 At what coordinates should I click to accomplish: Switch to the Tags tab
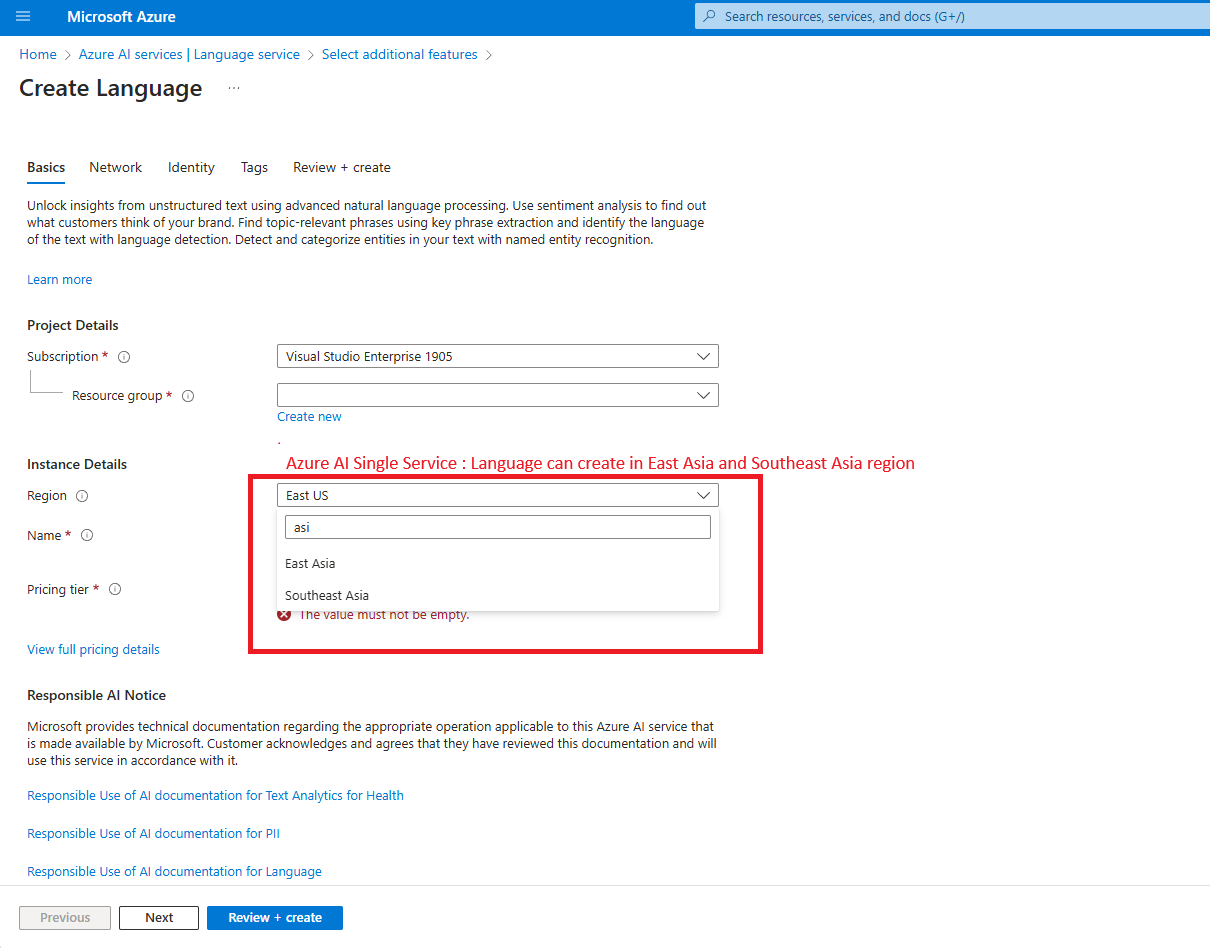pos(254,167)
